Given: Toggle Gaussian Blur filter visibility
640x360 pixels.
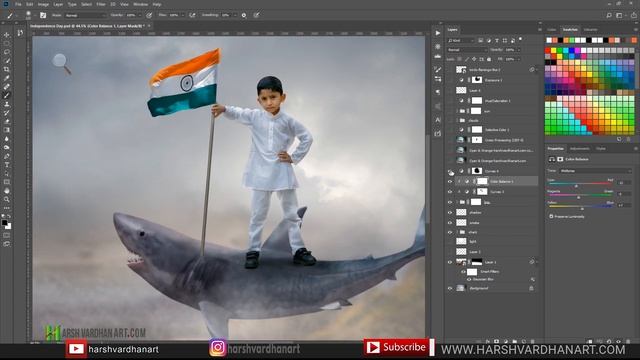Looking at the screenshot, I should pos(468,280).
